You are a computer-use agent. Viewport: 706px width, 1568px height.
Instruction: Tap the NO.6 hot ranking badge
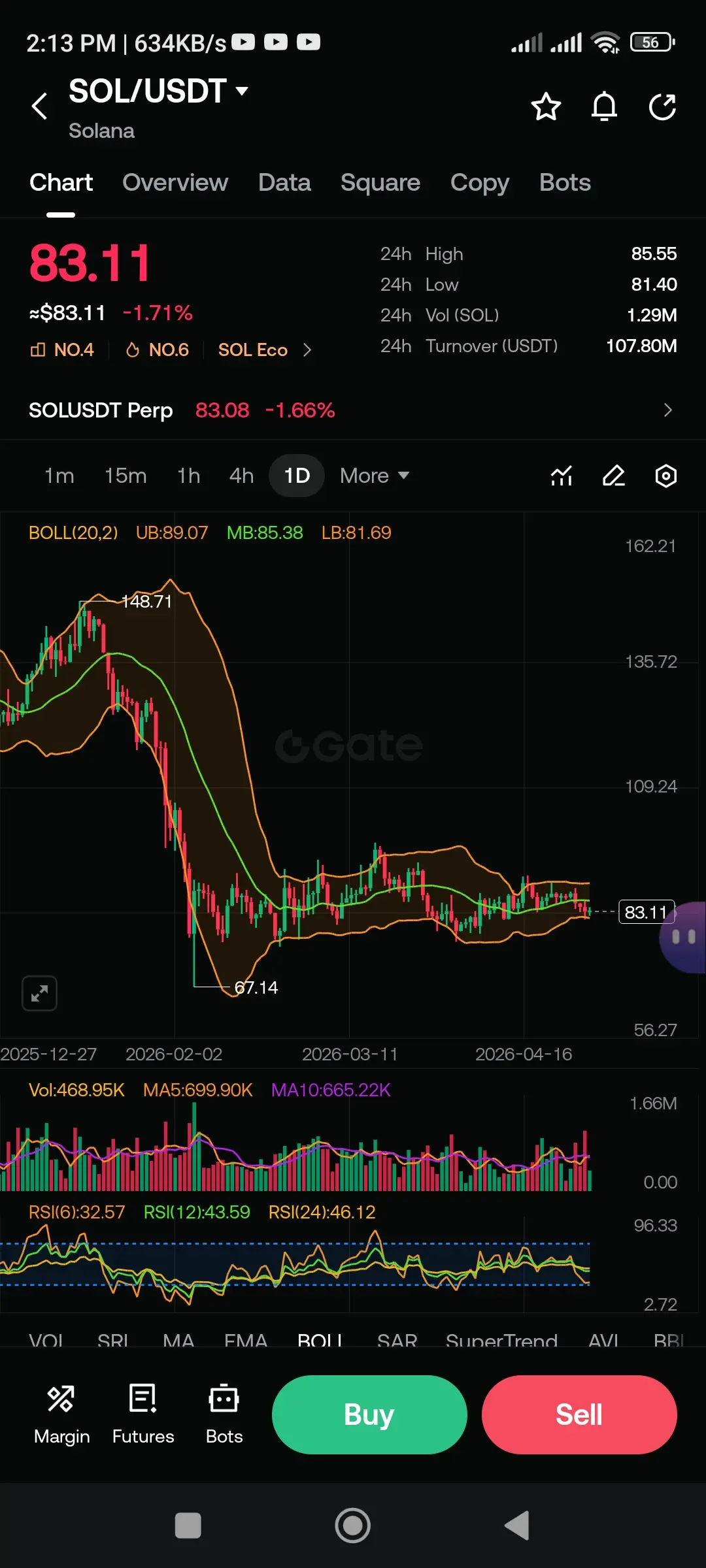pos(158,350)
